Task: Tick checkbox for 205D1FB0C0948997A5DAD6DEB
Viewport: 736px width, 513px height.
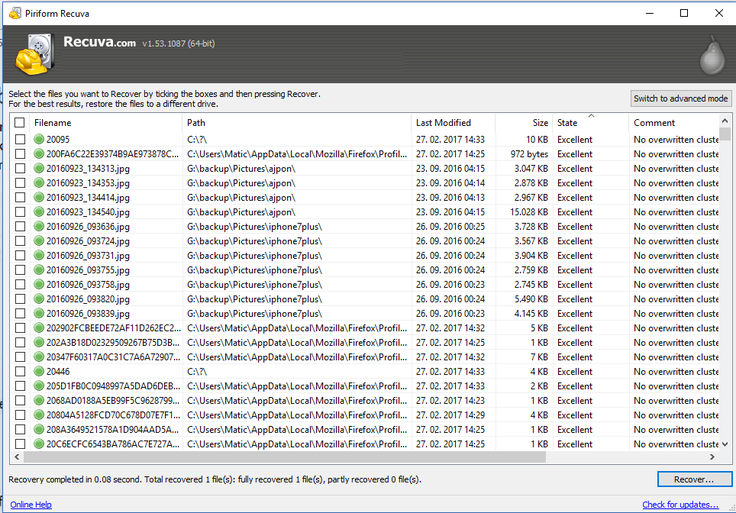Action: click(x=20, y=386)
